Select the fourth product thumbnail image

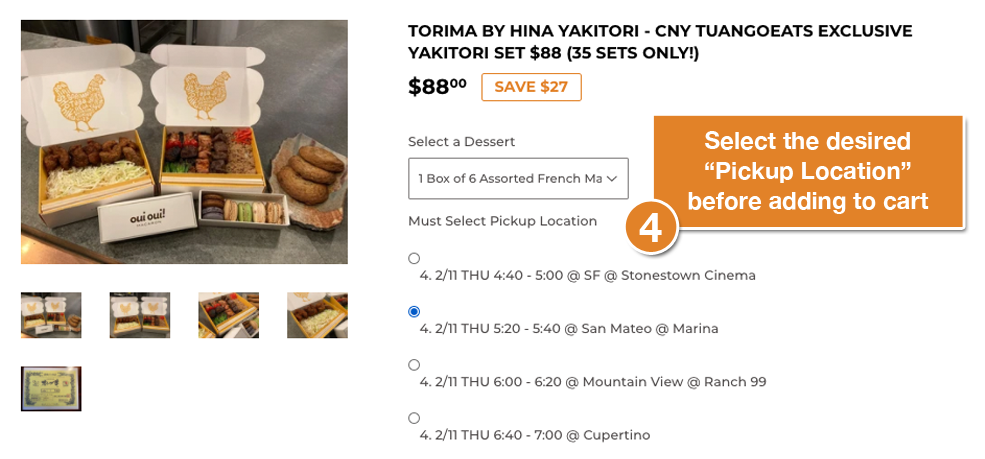pos(317,315)
